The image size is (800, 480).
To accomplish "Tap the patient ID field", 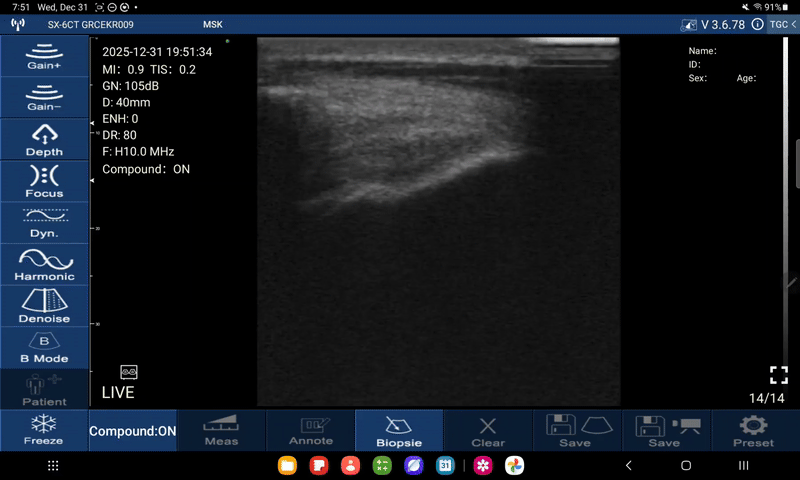I will pos(694,64).
